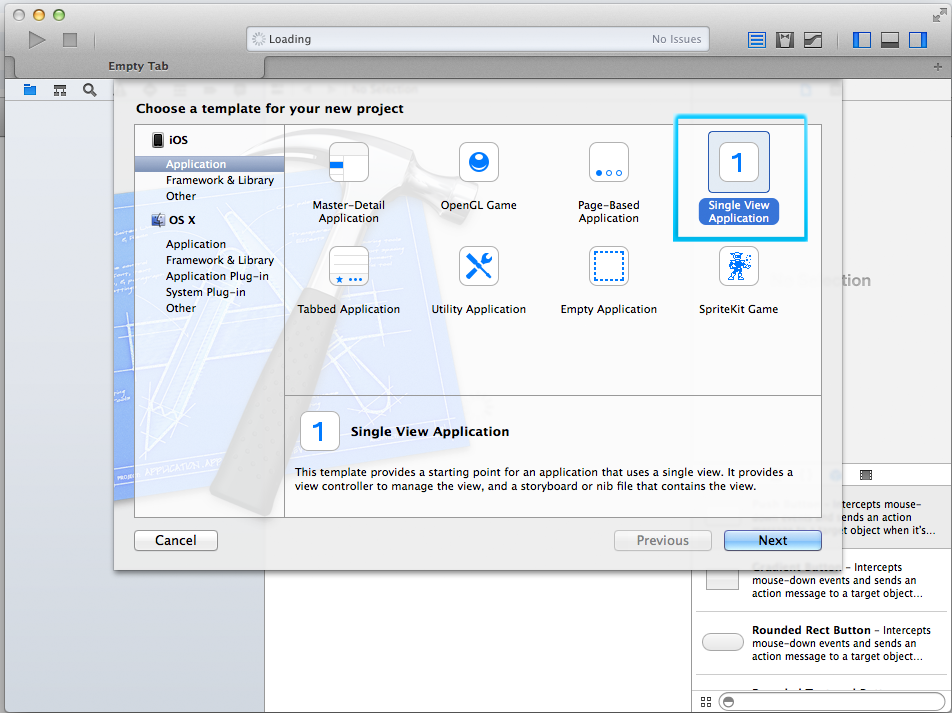Pick the SpriteKit Game template
This screenshot has width=952, height=713.
[738, 281]
